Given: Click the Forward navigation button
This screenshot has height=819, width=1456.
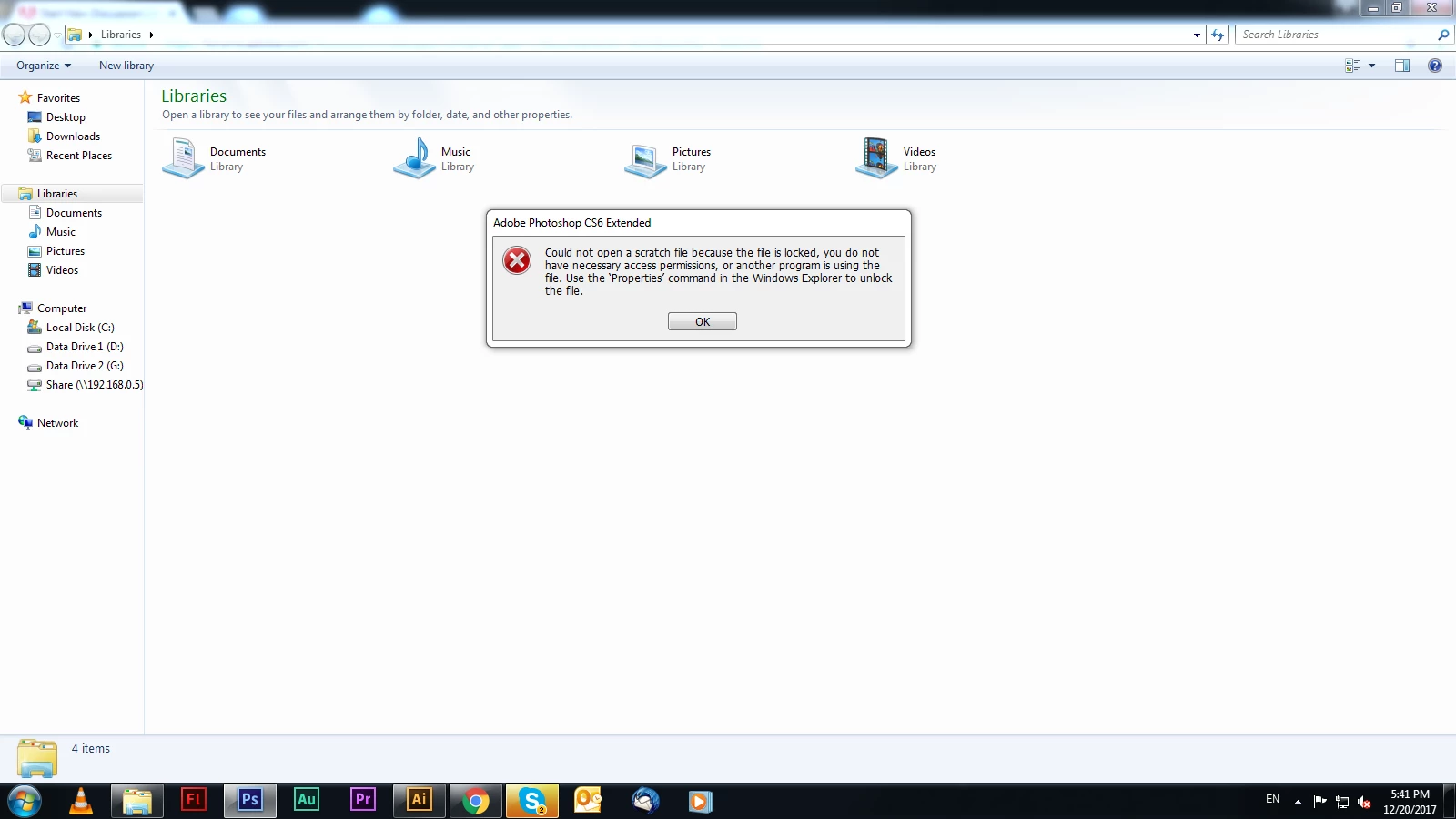Looking at the screenshot, I should pos(39,35).
